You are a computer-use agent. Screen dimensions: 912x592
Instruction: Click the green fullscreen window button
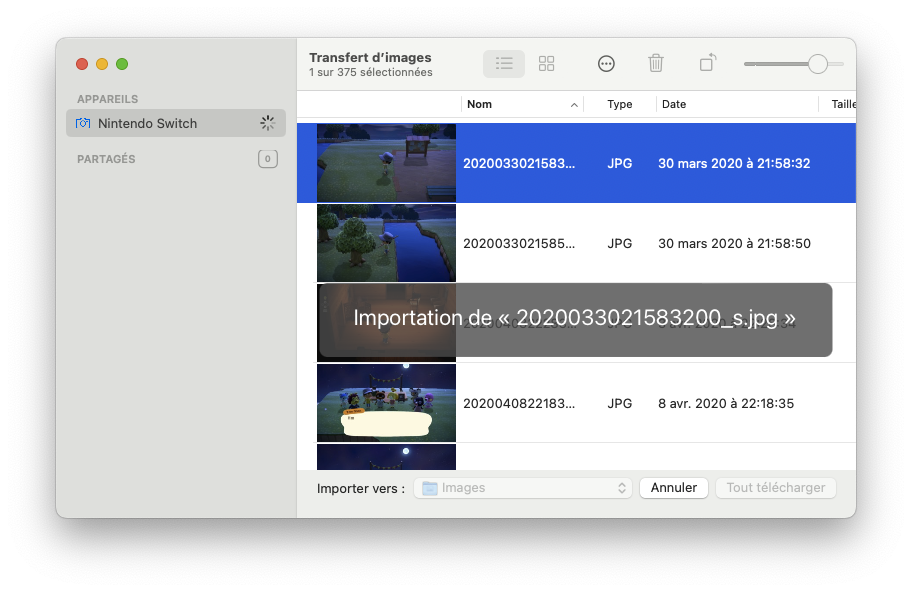(122, 64)
